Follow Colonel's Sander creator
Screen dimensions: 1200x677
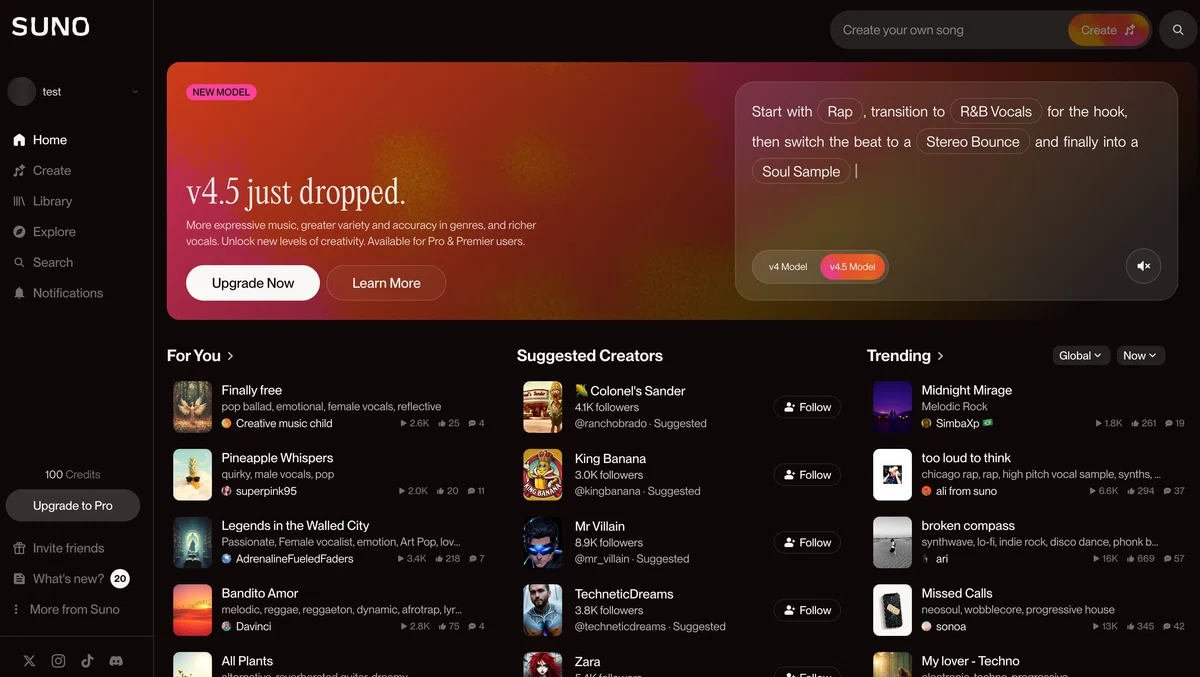[x=807, y=407]
